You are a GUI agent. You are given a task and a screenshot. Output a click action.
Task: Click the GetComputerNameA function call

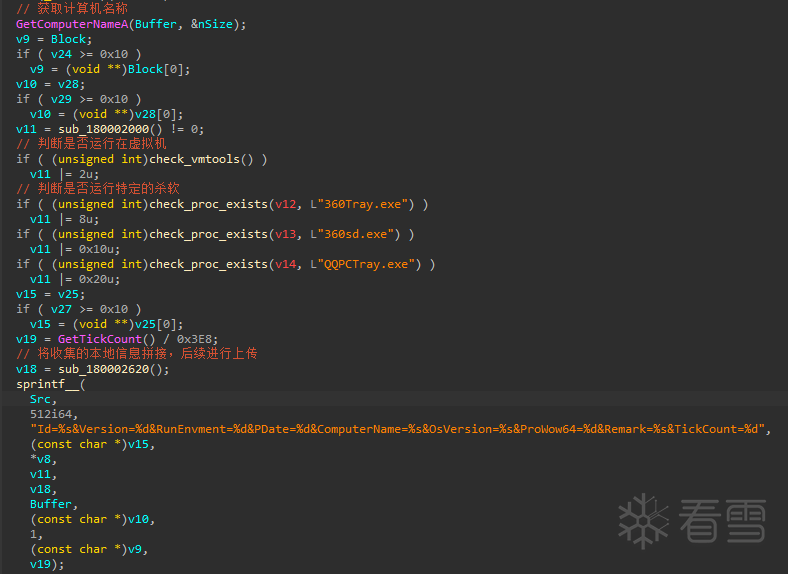tap(72, 24)
